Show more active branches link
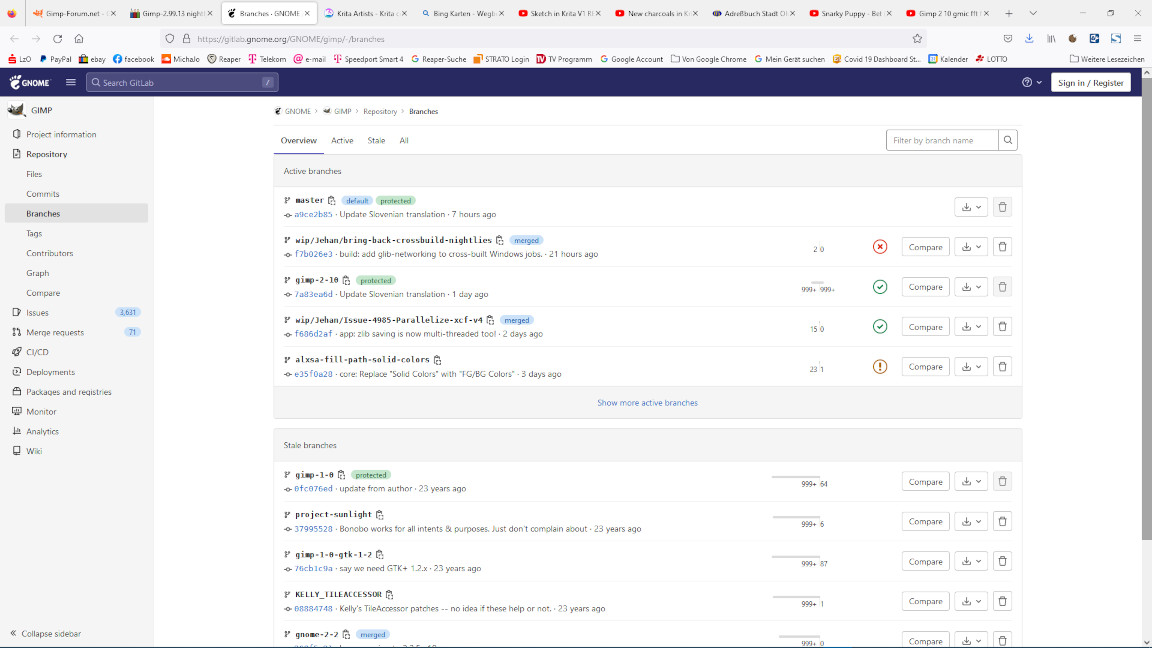The image size is (1152, 648). coord(647,403)
